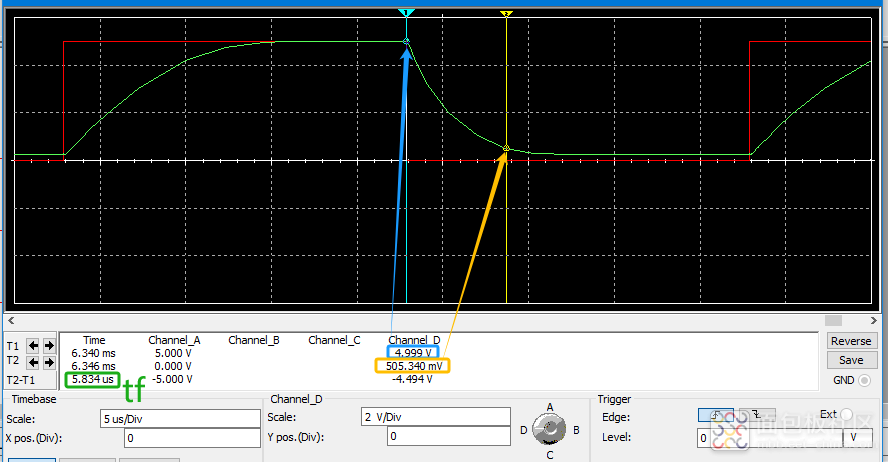
Task: Click the X pos.(Div) input field
Action: (192, 438)
